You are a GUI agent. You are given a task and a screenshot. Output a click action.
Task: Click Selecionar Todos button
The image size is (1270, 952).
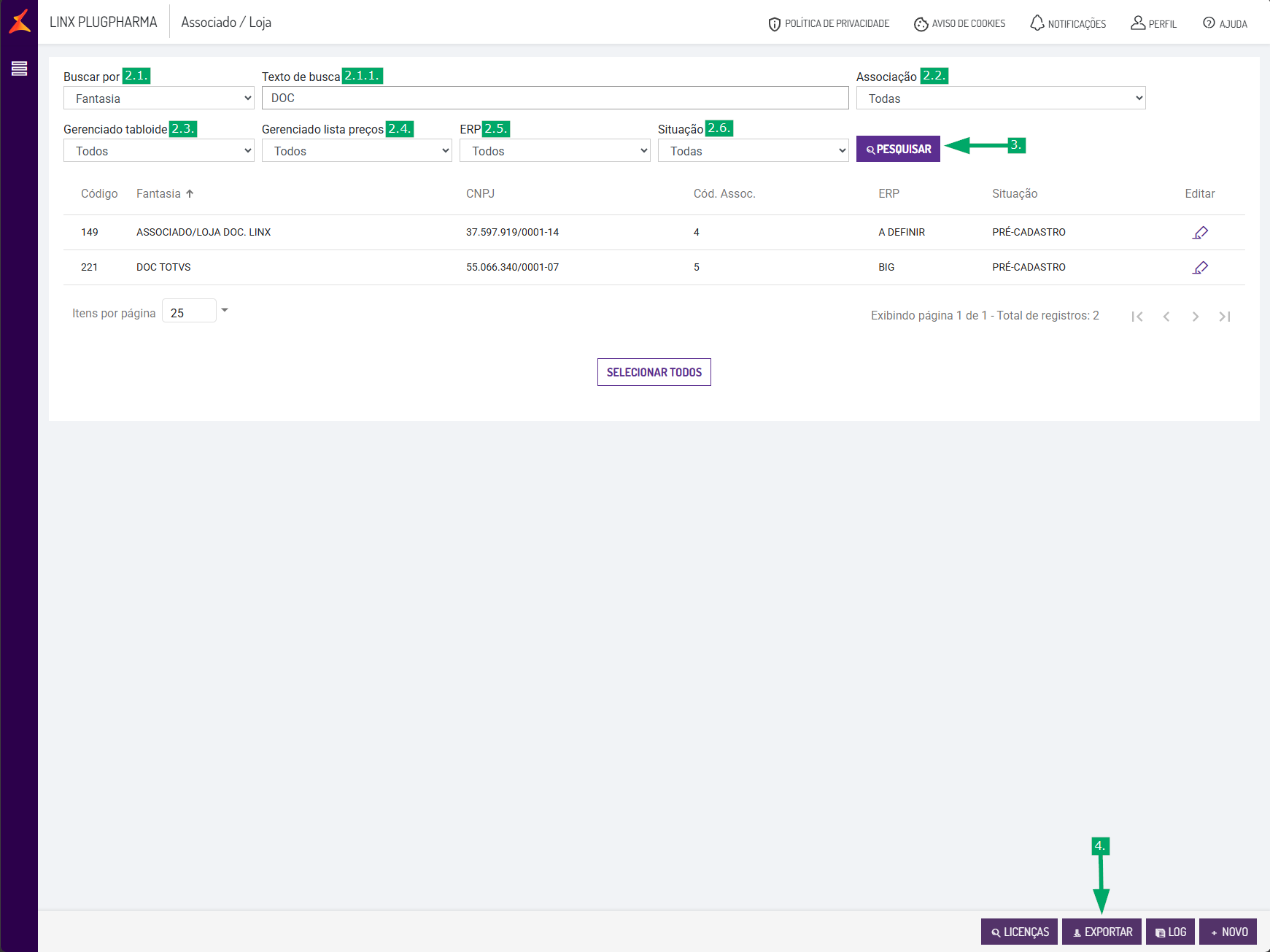click(654, 372)
